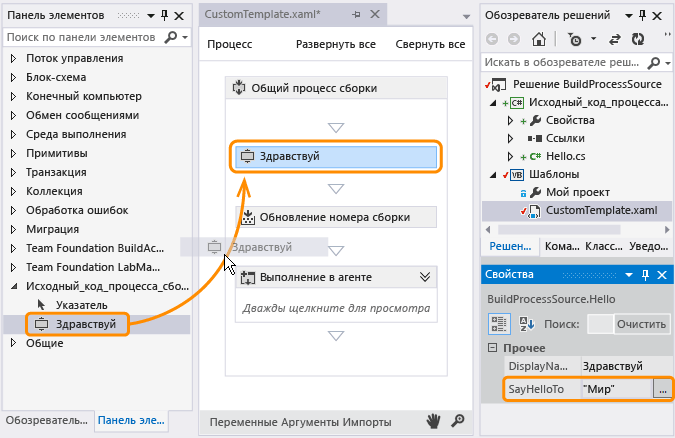
Task: Click the back arrow in Solution Explorer toolbar
Action: 492,39
